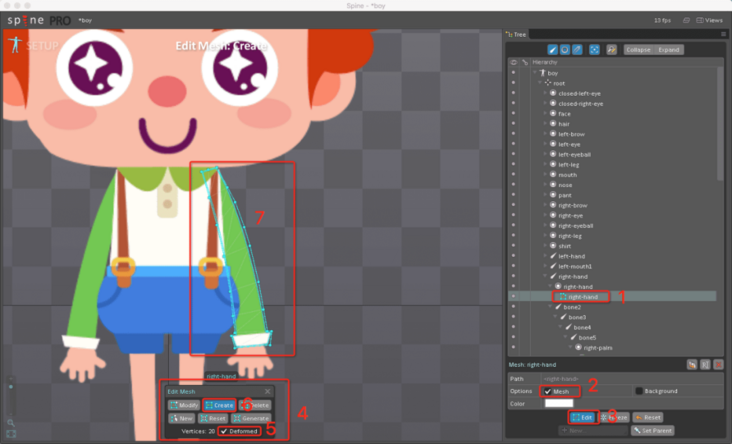Select the Create tool in Edit Mesh
The image size is (732, 444).
[x=219, y=405]
